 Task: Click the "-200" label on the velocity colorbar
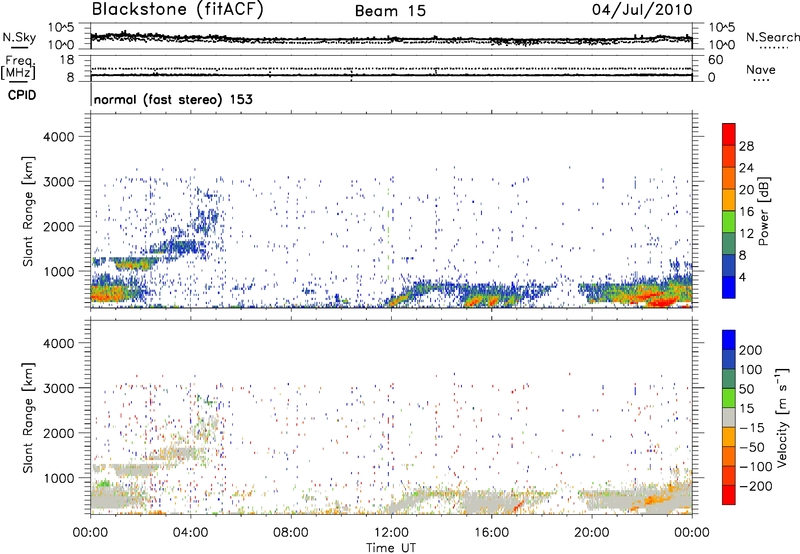[756, 486]
